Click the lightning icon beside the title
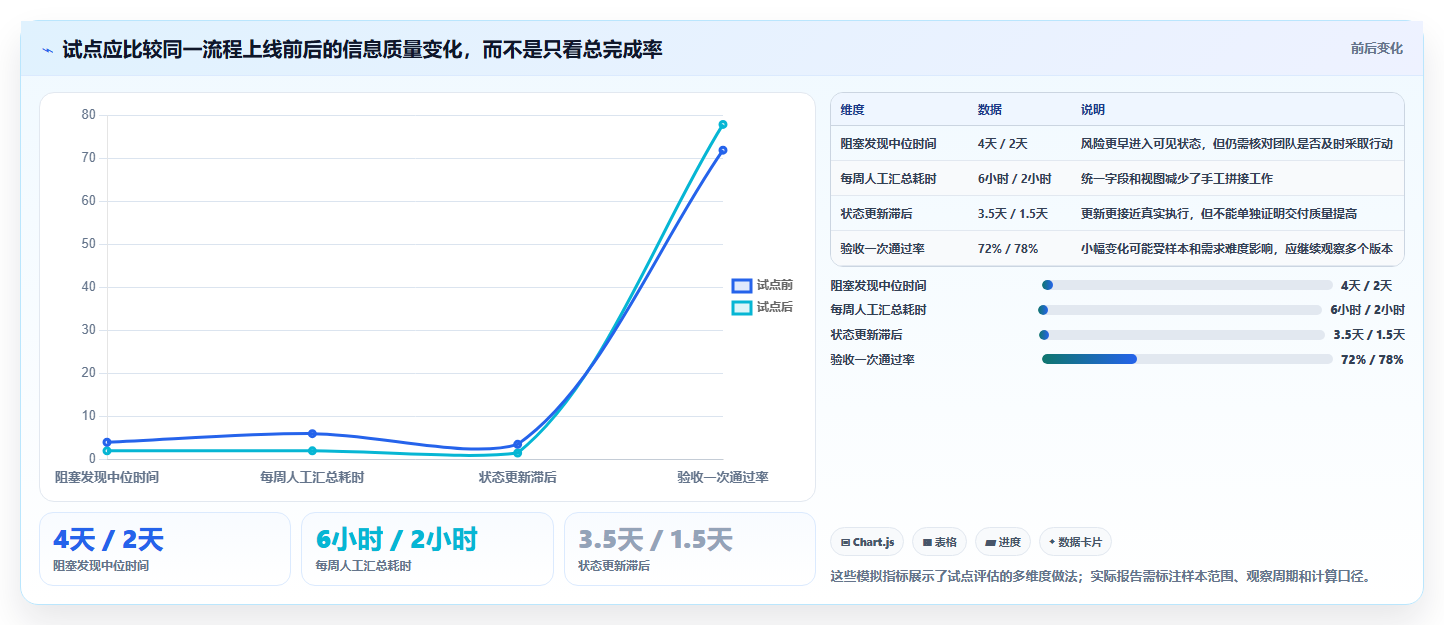The height and width of the screenshot is (625, 1444). point(48,50)
